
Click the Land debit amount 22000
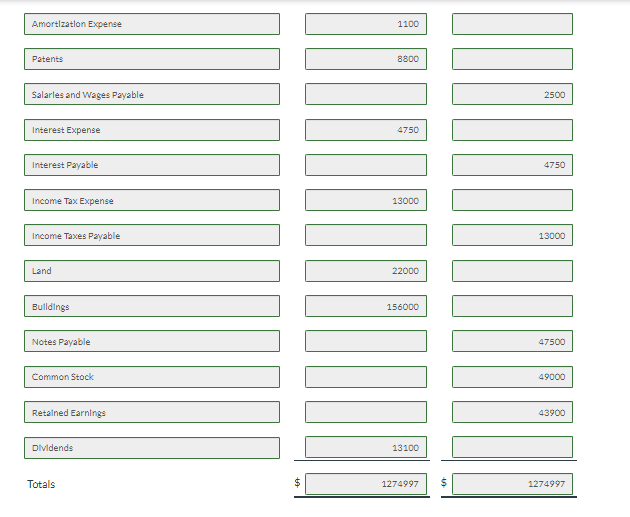pyautogui.click(x=366, y=271)
